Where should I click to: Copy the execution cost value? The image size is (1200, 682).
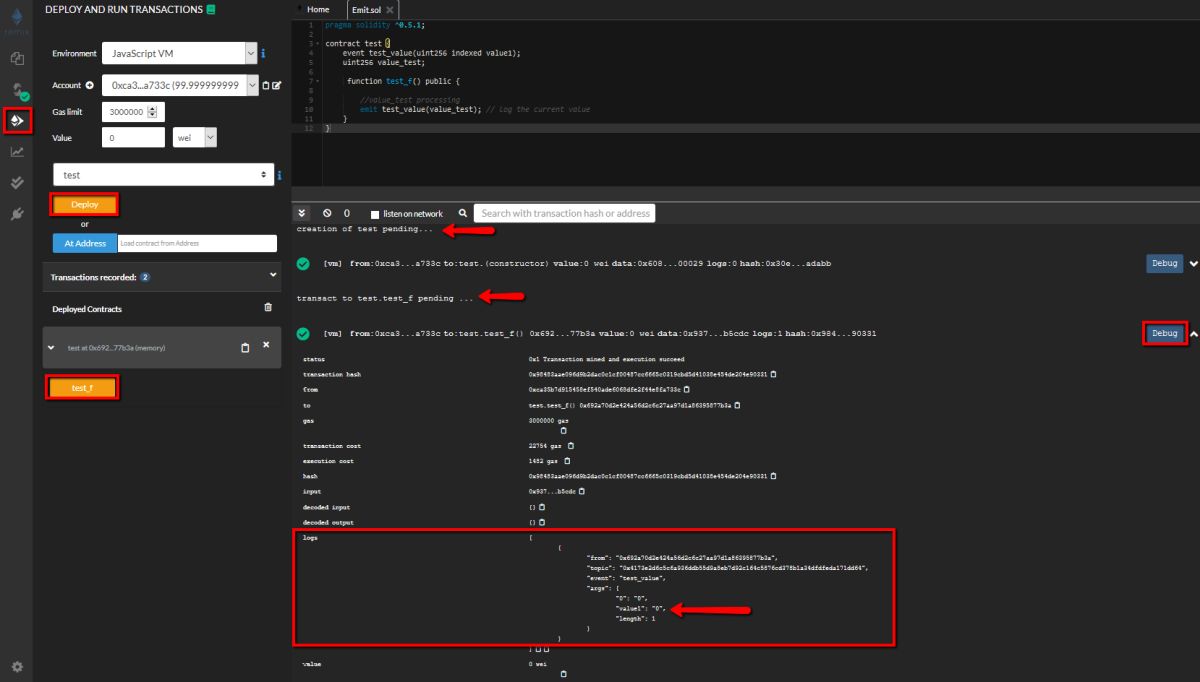coord(567,461)
